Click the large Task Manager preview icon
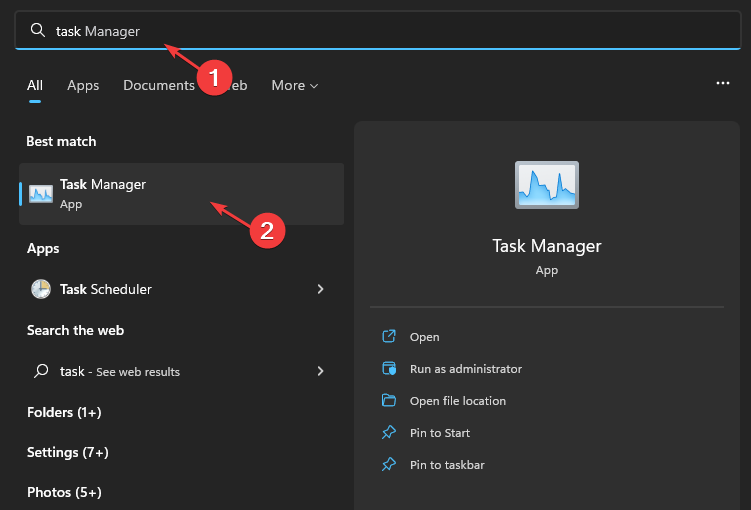The height and width of the screenshot is (510, 751). click(546, 185)
